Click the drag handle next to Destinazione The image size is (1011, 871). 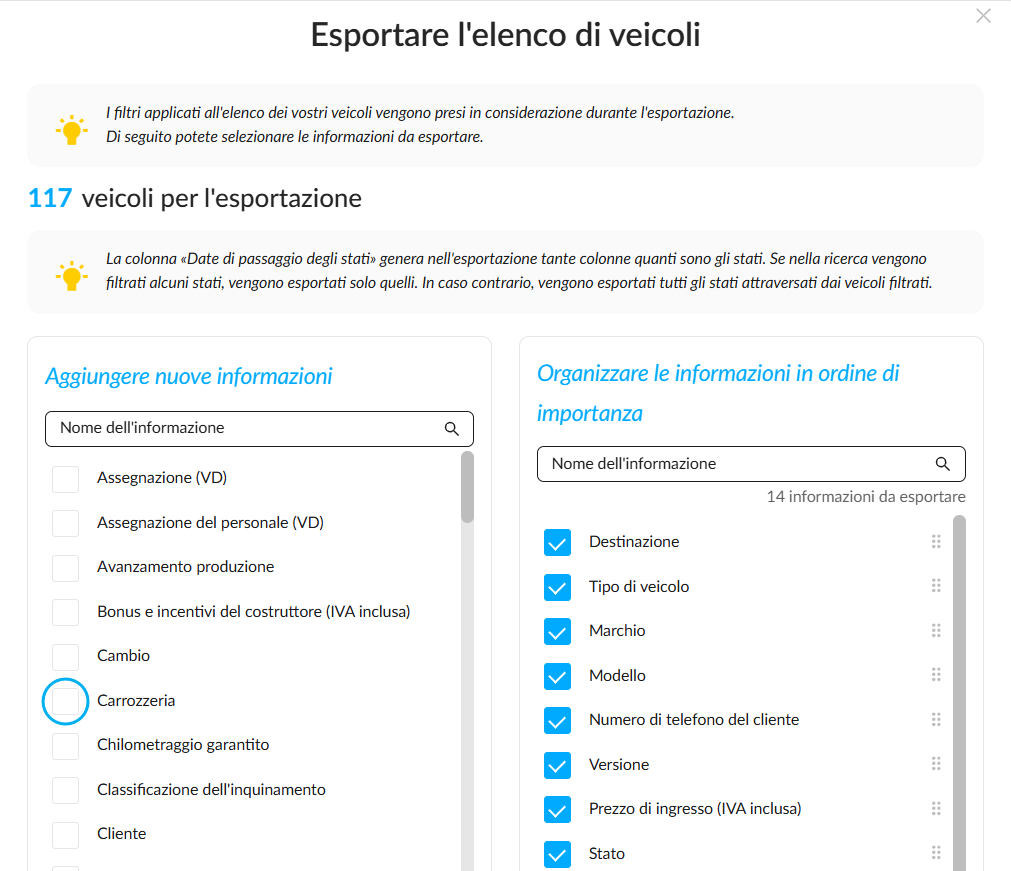click(936, 542)
